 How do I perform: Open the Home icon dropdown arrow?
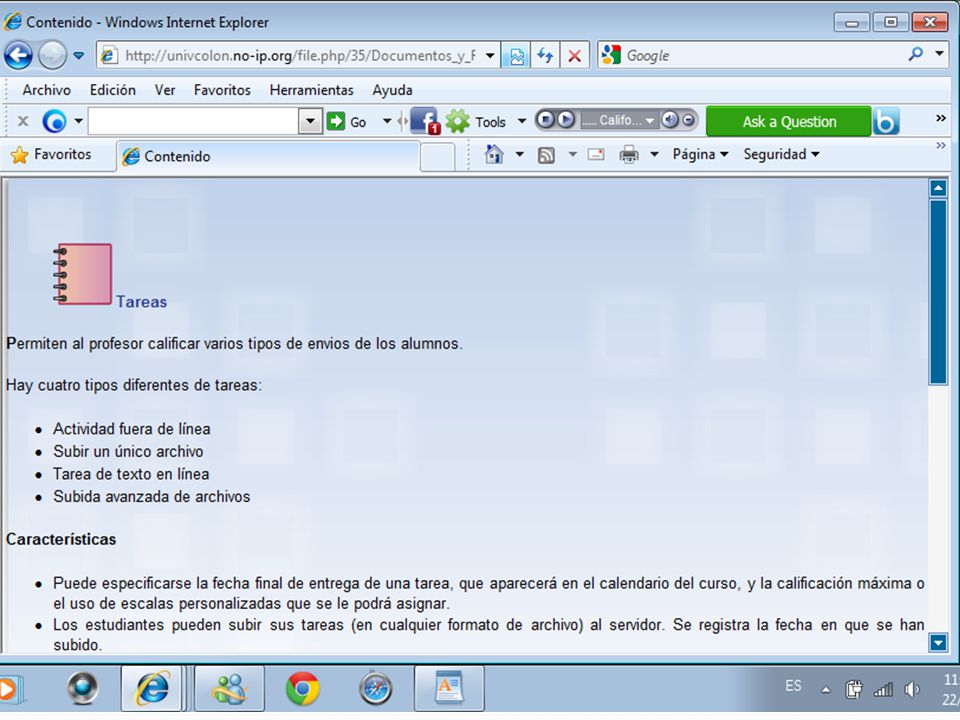519,154
